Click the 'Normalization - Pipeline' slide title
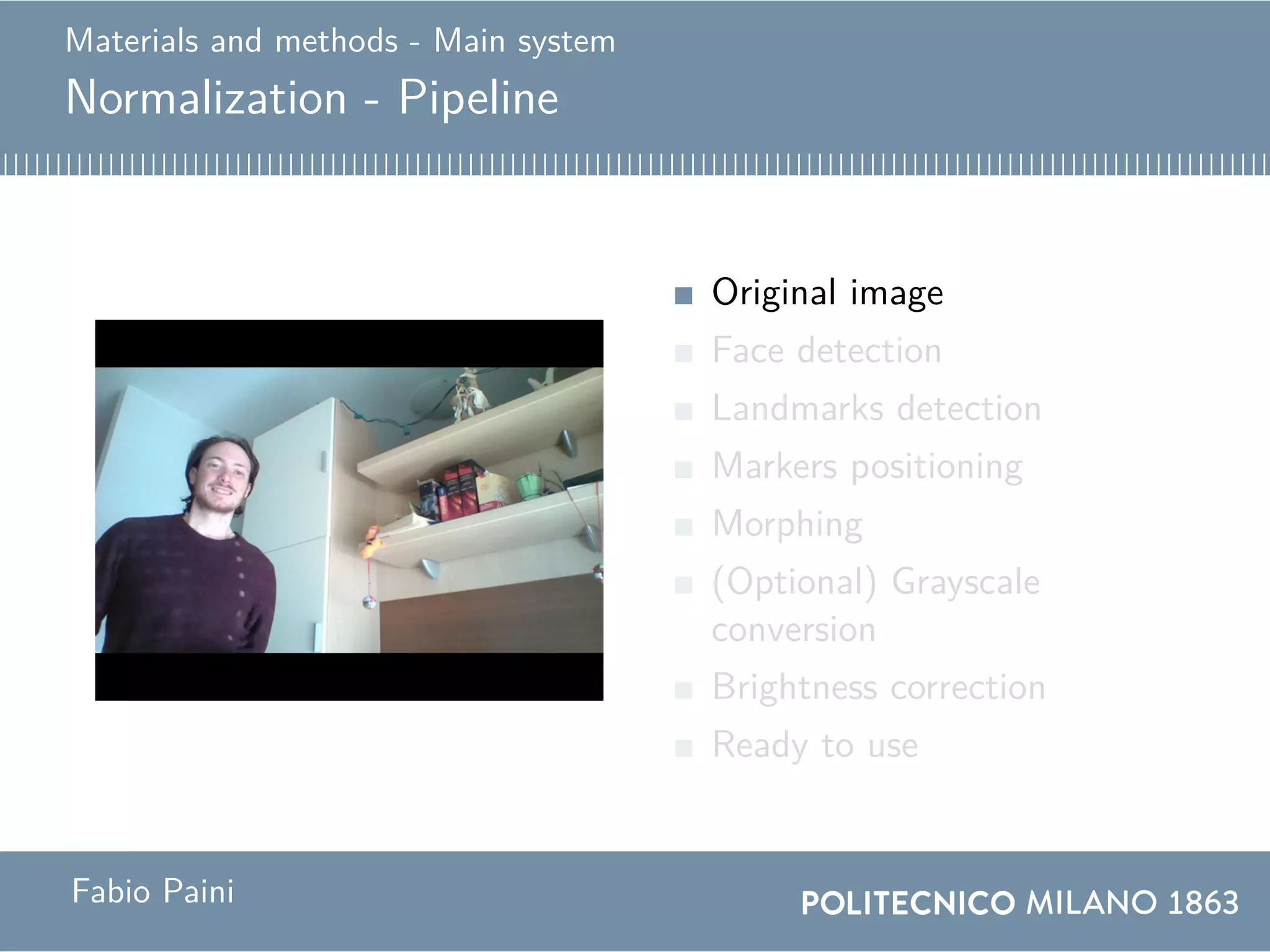The width and height of the screenshot is (1270, 952). [x=312, y=98]
